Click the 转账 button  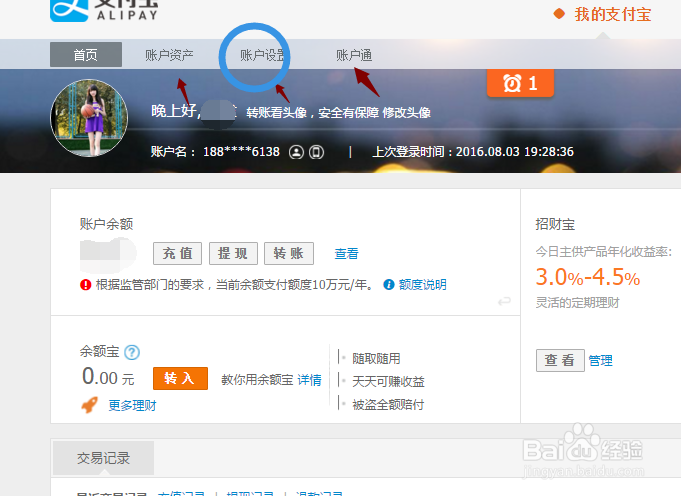tap(289, 253)
